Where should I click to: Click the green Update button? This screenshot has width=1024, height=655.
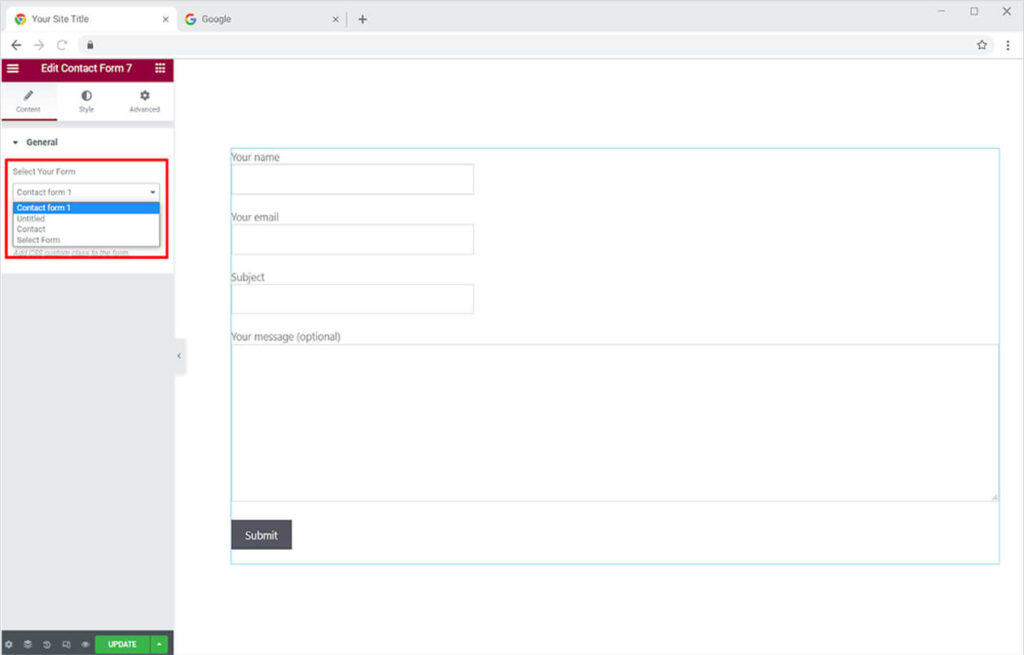(x=122, y=645)
